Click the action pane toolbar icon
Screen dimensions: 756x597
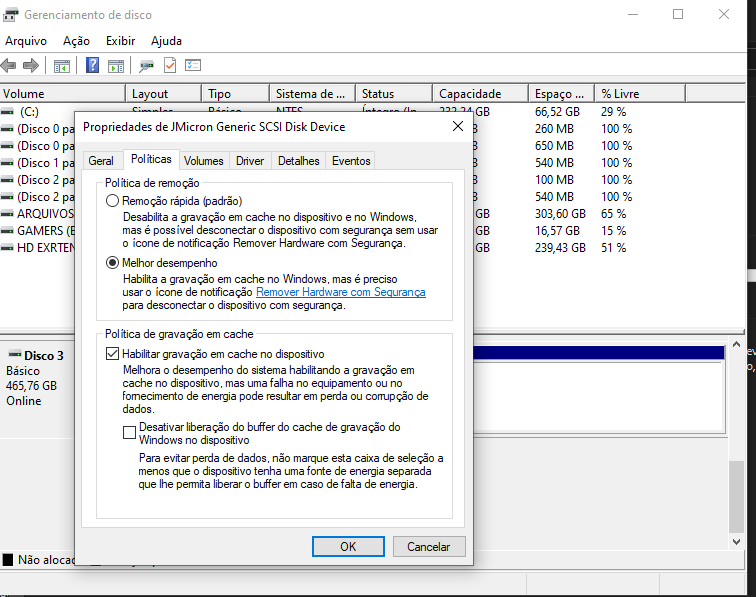116,66
